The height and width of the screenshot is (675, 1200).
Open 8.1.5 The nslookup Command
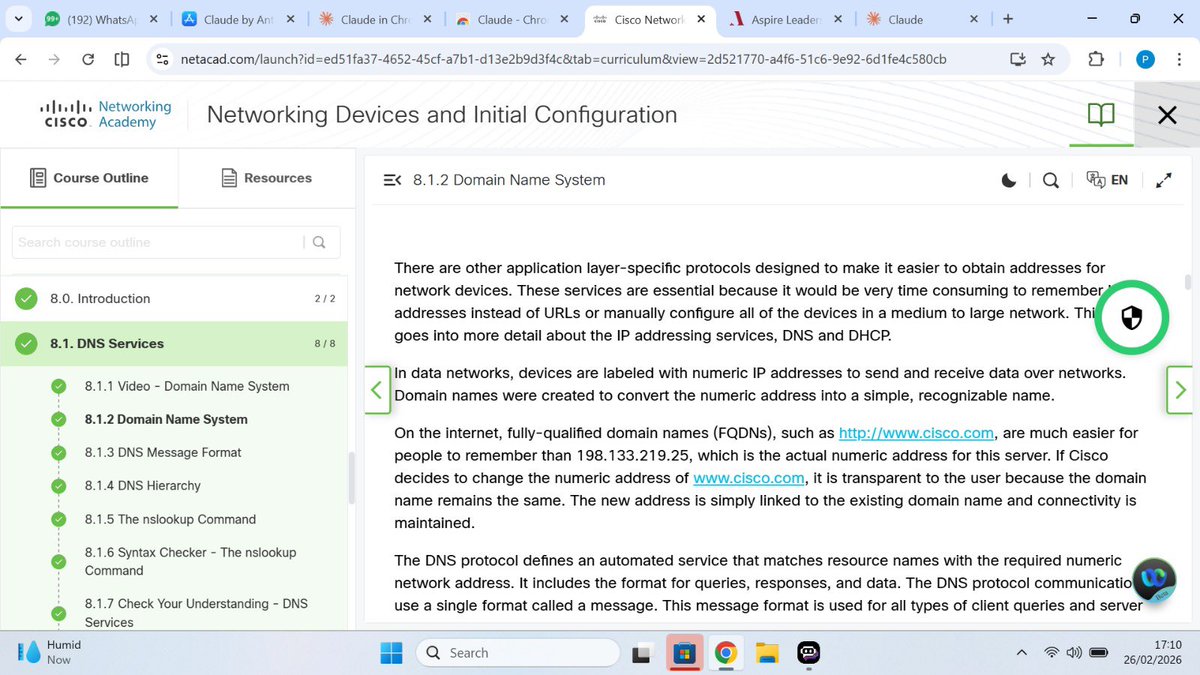click(170, 519)
